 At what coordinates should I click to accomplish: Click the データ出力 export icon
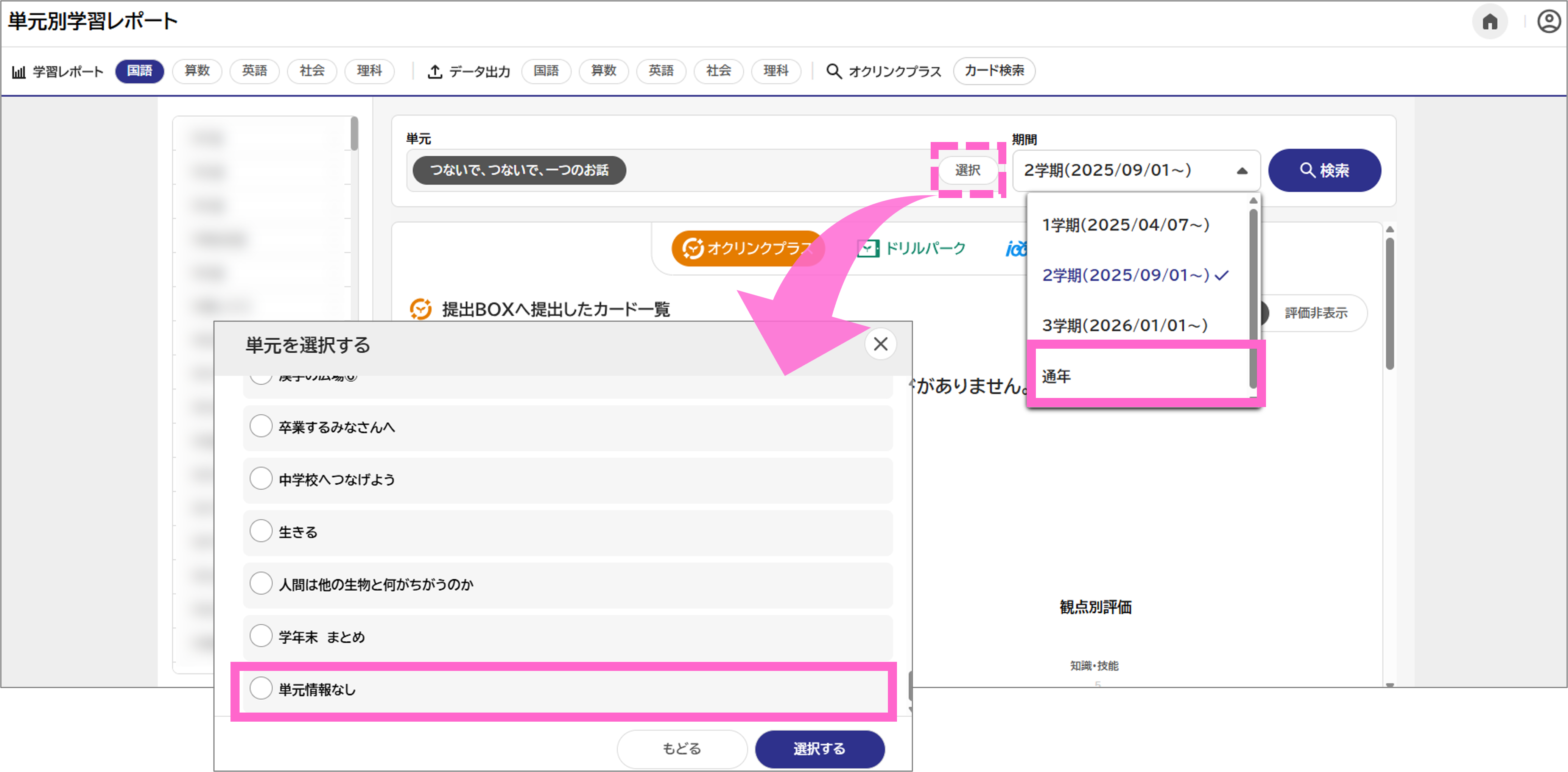(x=434, y=71)
